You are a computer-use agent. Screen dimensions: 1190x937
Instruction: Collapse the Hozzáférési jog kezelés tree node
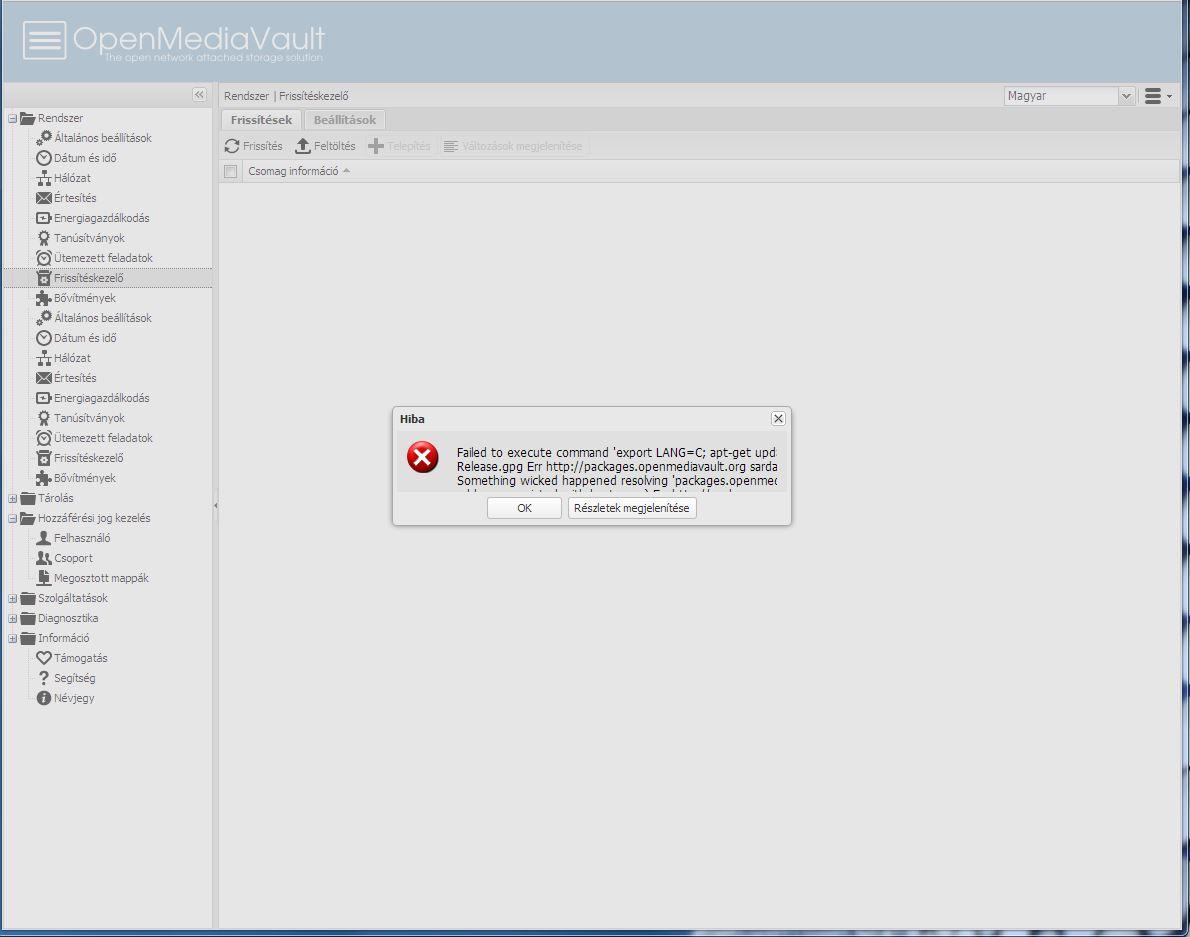coord(13,518)
